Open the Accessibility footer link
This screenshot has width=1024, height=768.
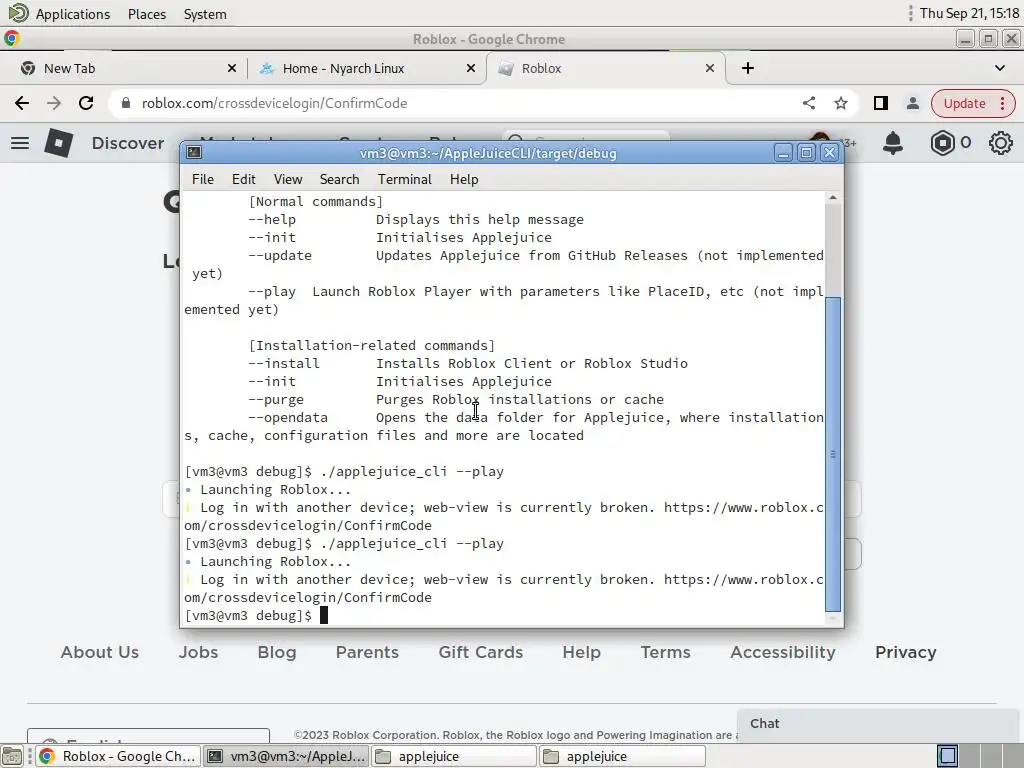coord(783,652)
